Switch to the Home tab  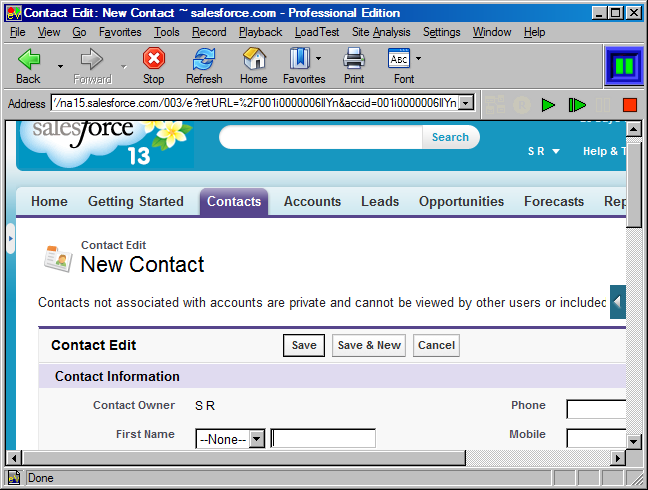[x=49, y=201]
